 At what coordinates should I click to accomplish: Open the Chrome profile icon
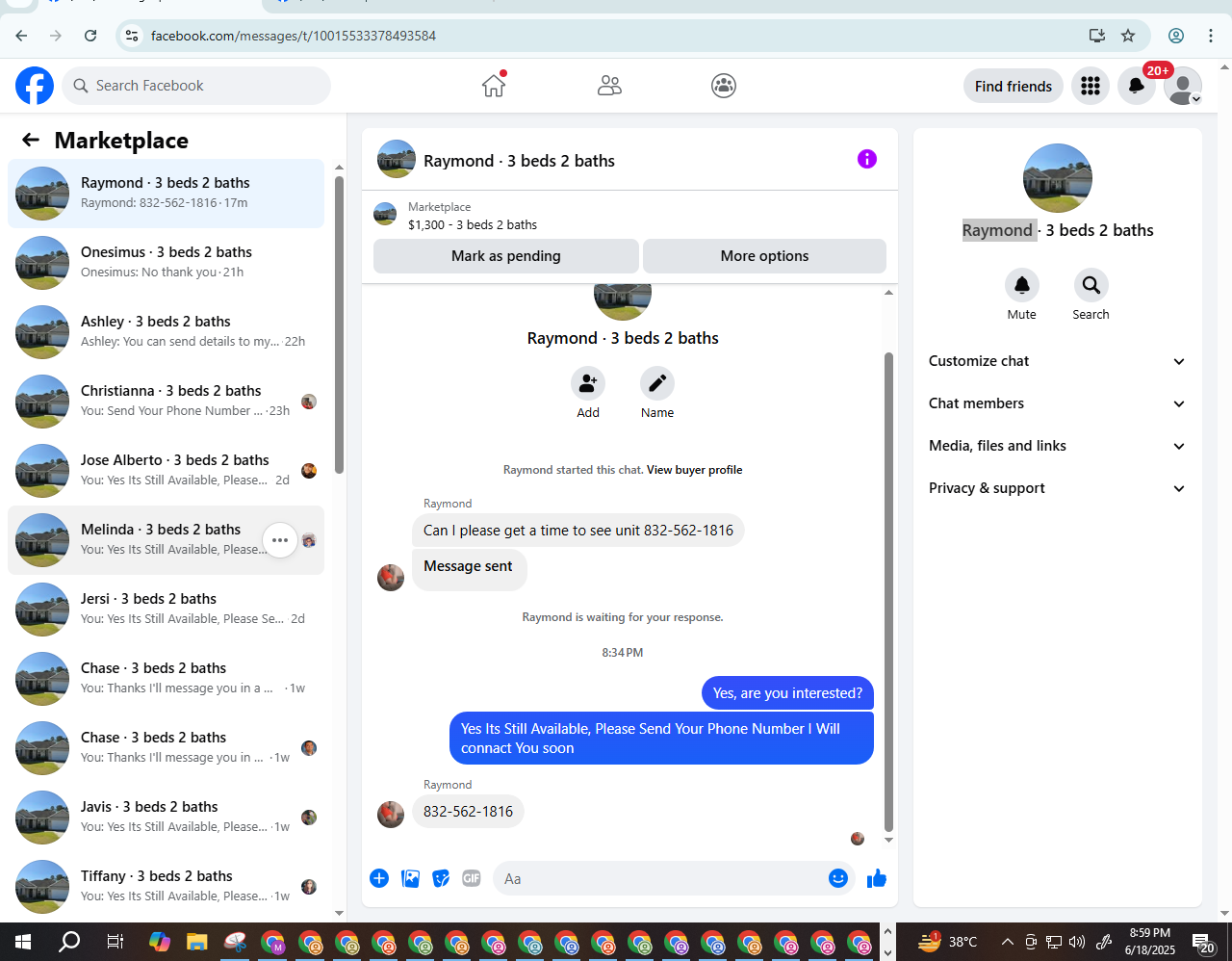tap(1176, 36)
